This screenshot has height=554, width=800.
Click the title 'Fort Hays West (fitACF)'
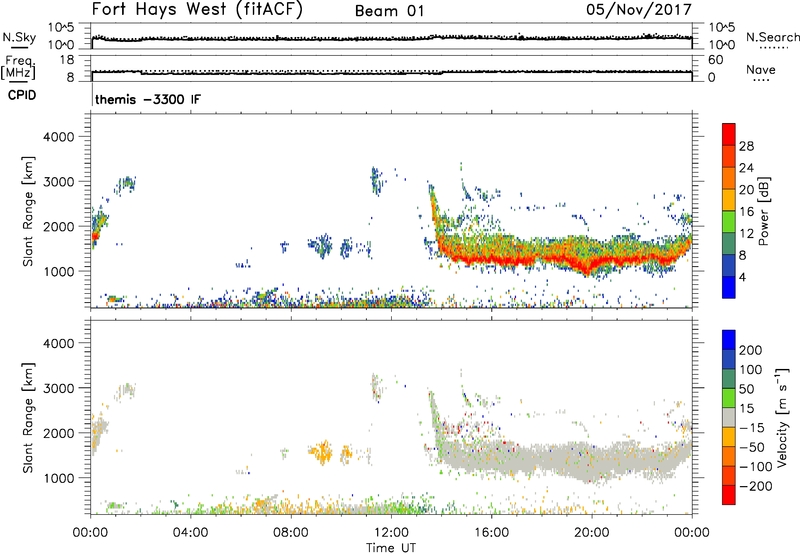pyautogui.click(x=197, y=10)
